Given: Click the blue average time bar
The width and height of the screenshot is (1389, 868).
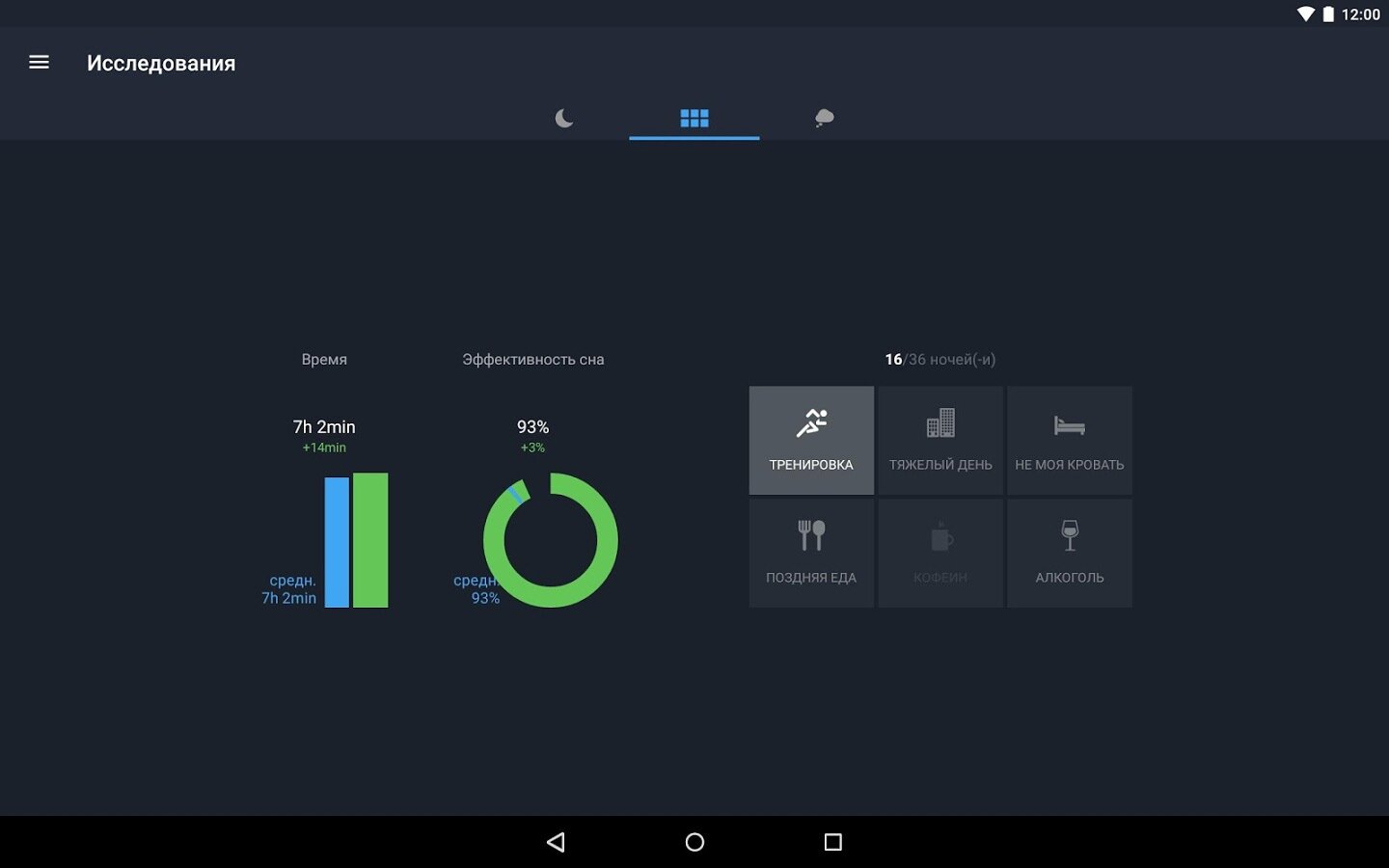Looking at the screenshot, I should tap(337, 542).
